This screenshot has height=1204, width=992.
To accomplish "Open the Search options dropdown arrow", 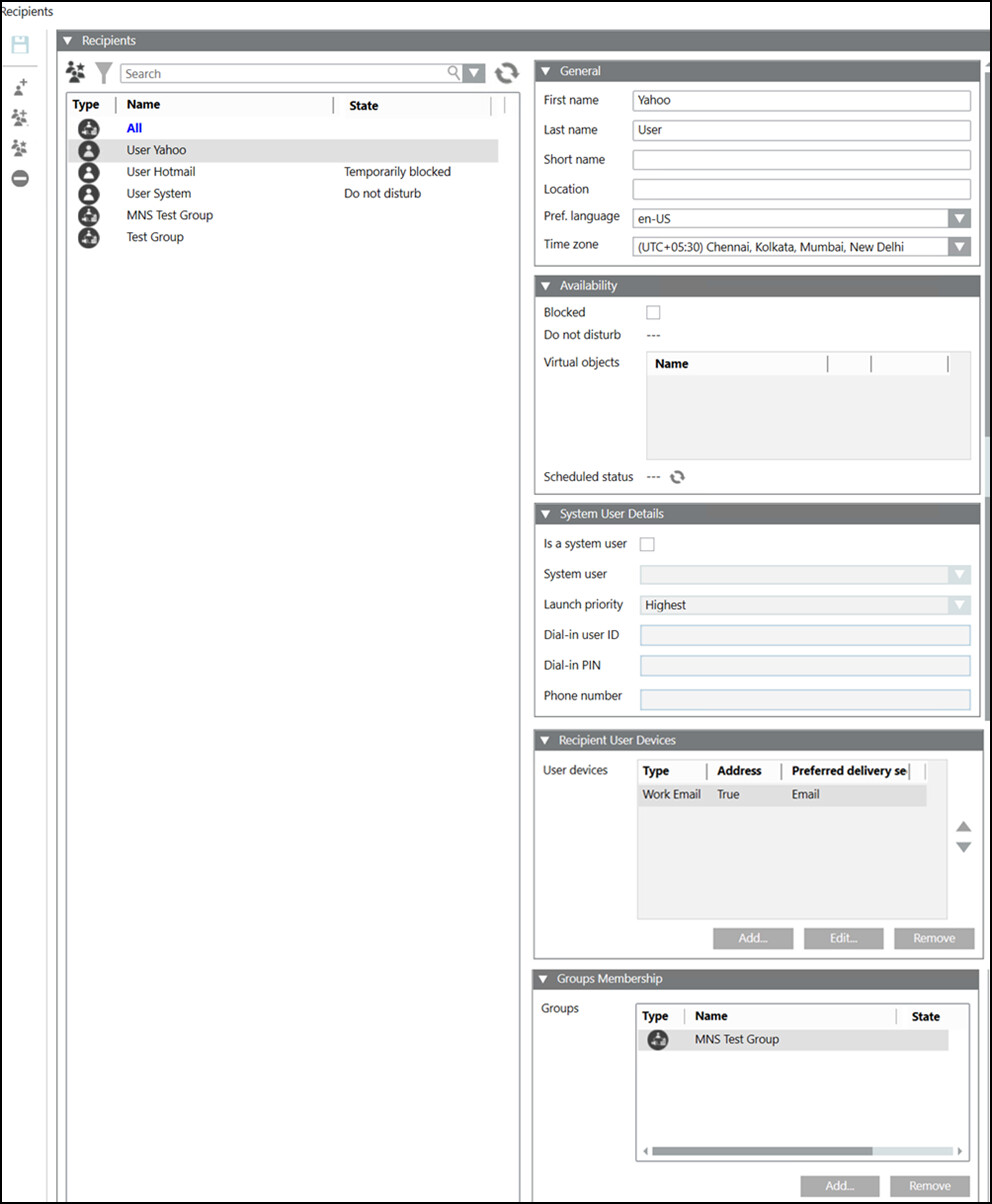I will (475, 73).
